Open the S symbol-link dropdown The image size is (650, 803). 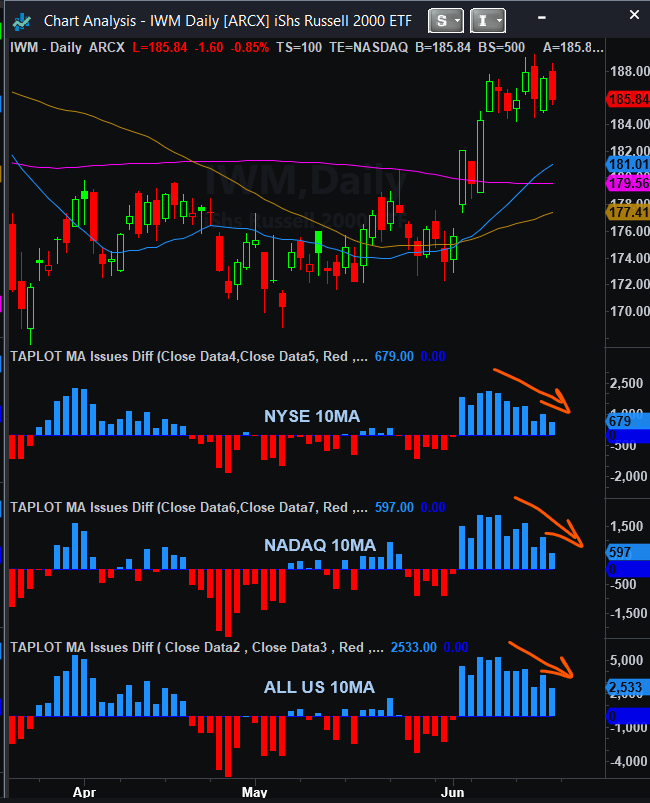[x=446, y=20]
